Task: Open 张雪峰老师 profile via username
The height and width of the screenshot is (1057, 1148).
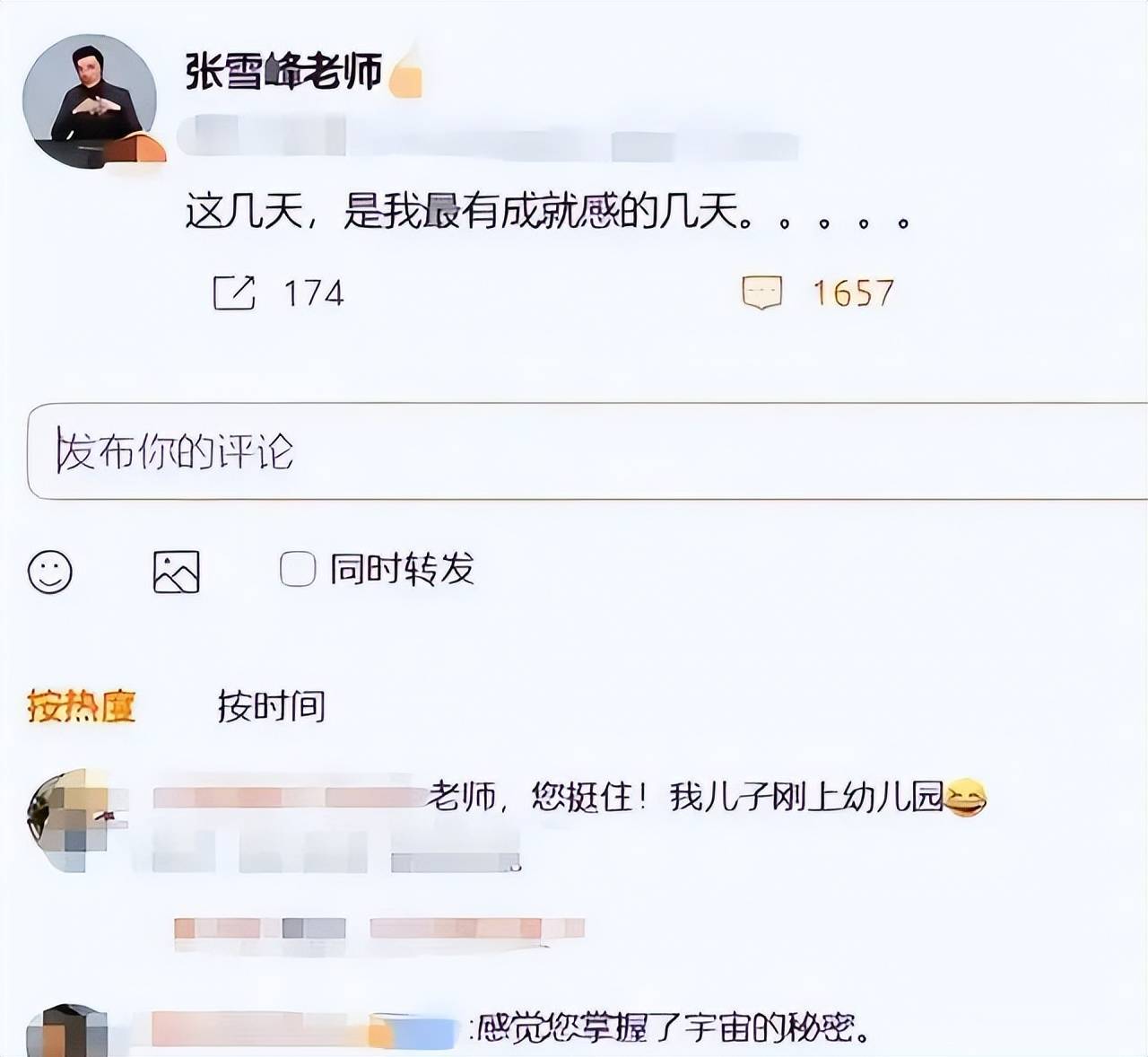Action: click(x=284, y=71)
